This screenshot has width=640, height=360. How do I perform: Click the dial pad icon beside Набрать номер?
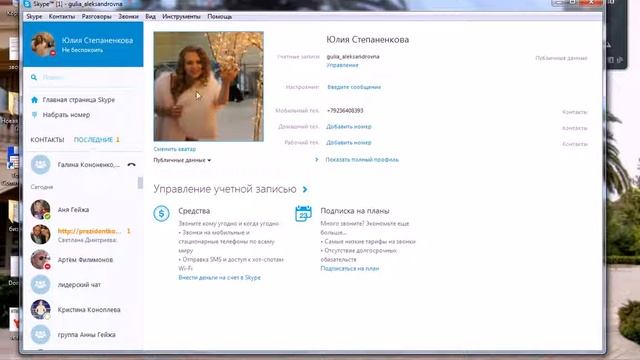pos(34,115)
